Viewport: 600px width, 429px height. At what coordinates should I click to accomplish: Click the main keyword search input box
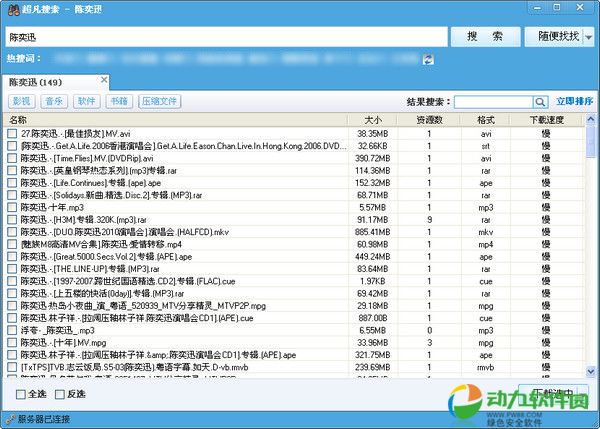[225, 37]
